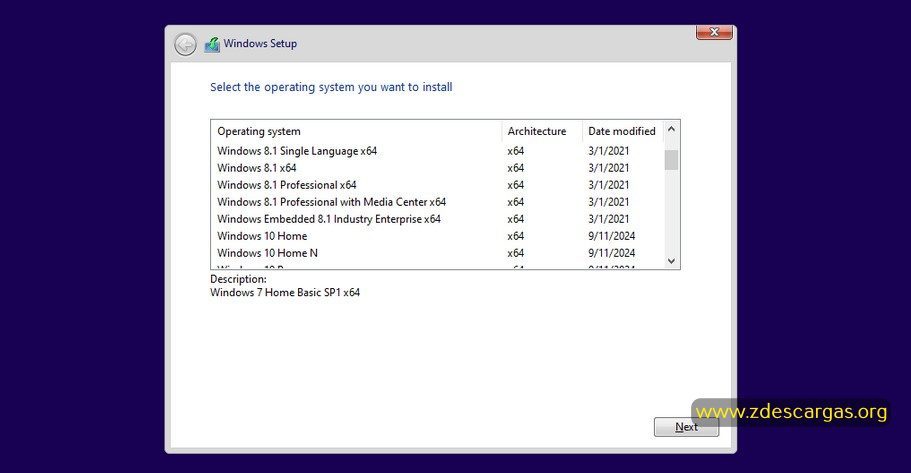Click 9/11/2024 date for Windows 10 Home N
Viewport: 911px width, 473px height.
point(611,253)
